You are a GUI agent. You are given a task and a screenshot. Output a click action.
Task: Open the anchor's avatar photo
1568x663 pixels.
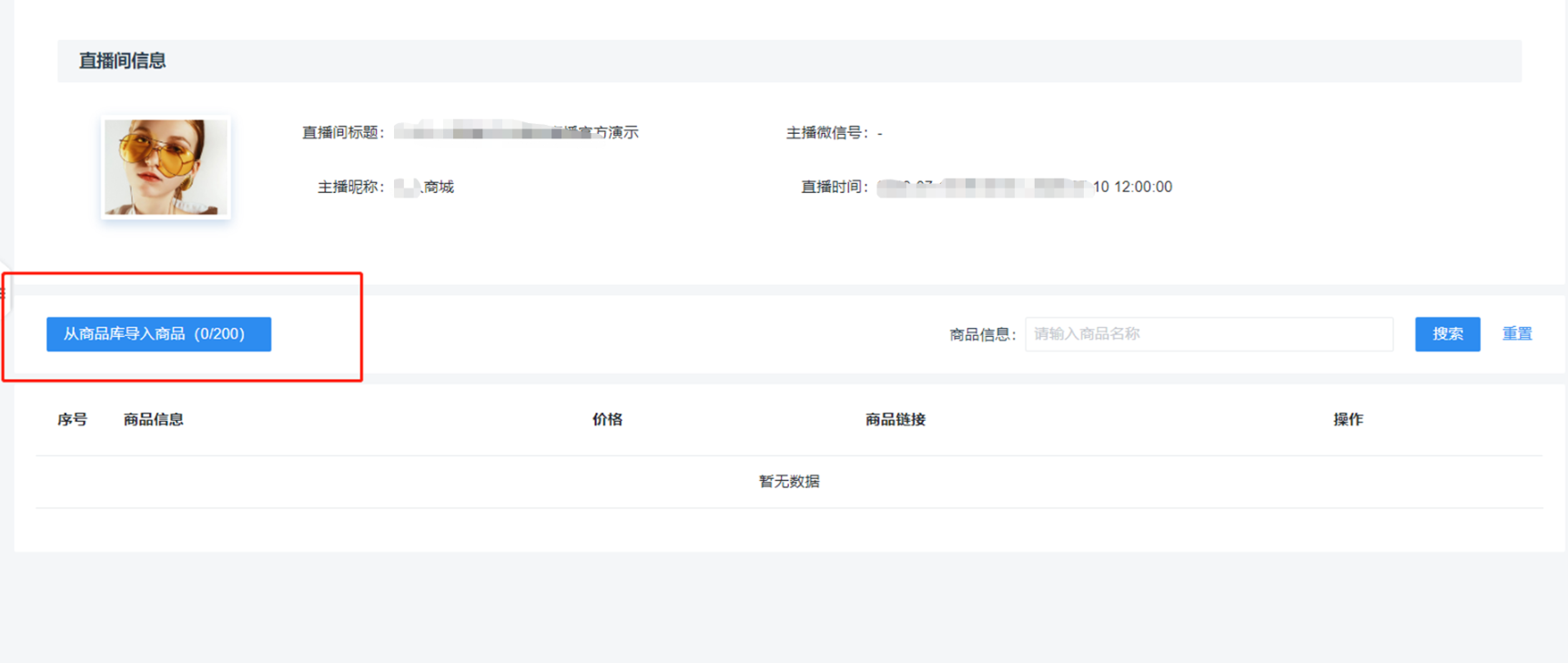click(166, 168)
